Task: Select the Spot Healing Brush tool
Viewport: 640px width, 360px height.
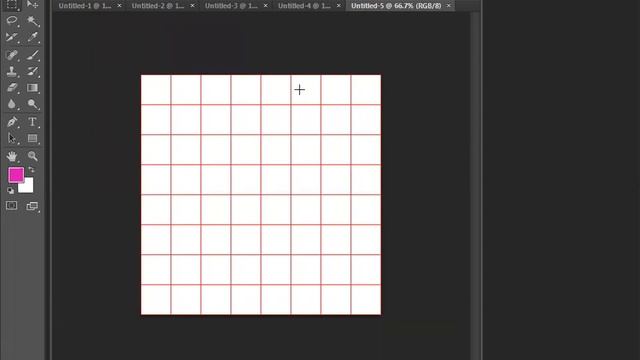Action: tap(11, 55)
